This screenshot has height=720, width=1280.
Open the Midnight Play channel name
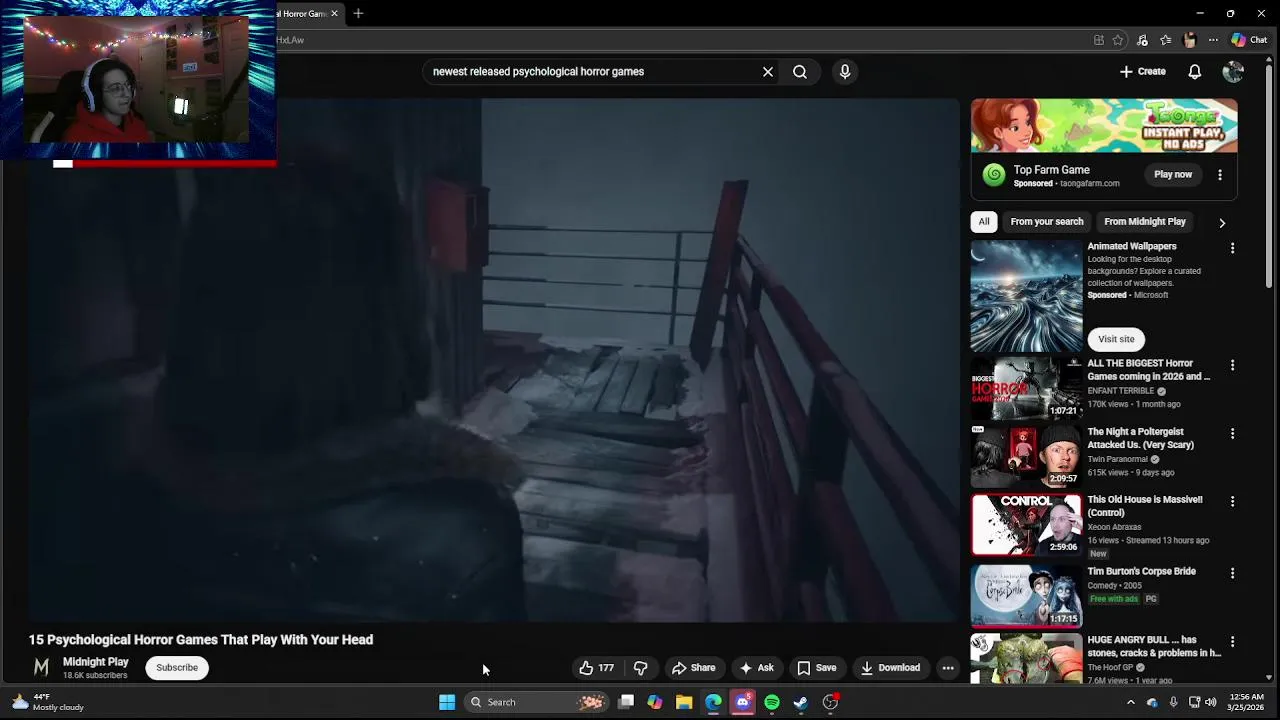pyautogui.click(x=96, y=662)
